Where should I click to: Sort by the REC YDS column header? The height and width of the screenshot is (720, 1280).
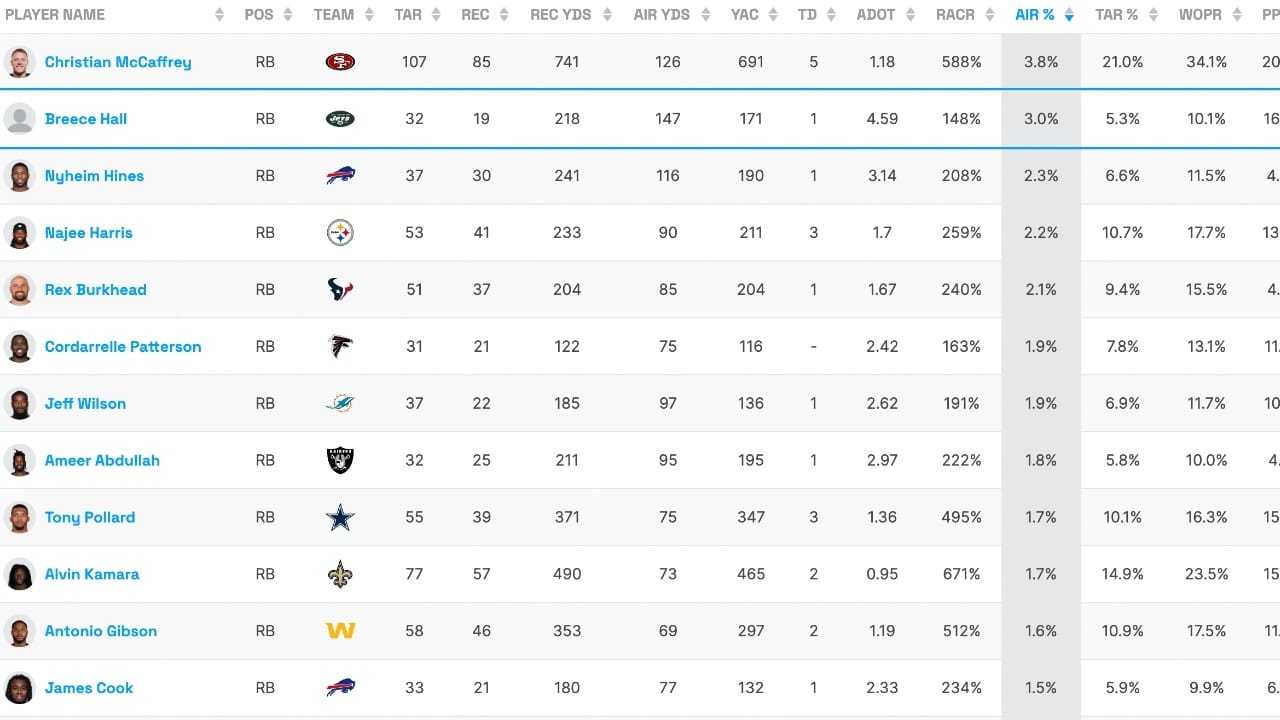pyautogui.click(x=560, y=15)
